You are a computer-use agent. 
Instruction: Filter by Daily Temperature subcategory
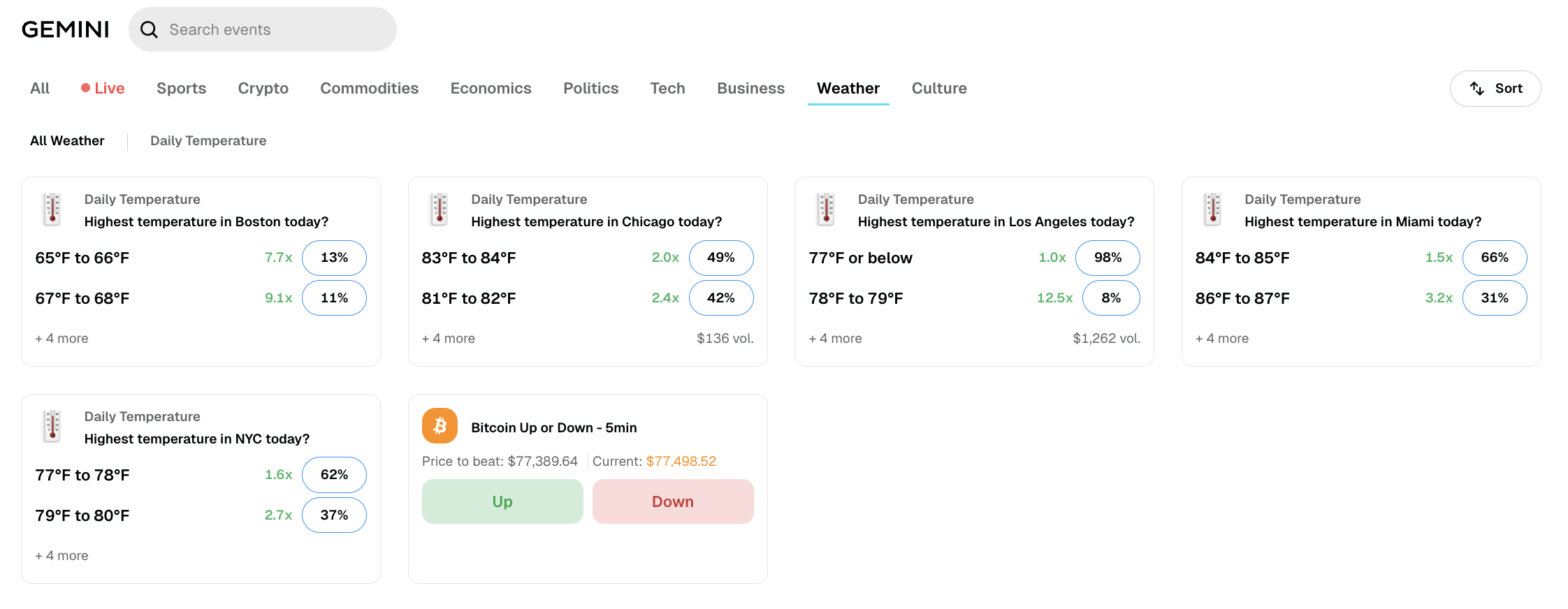208,140
